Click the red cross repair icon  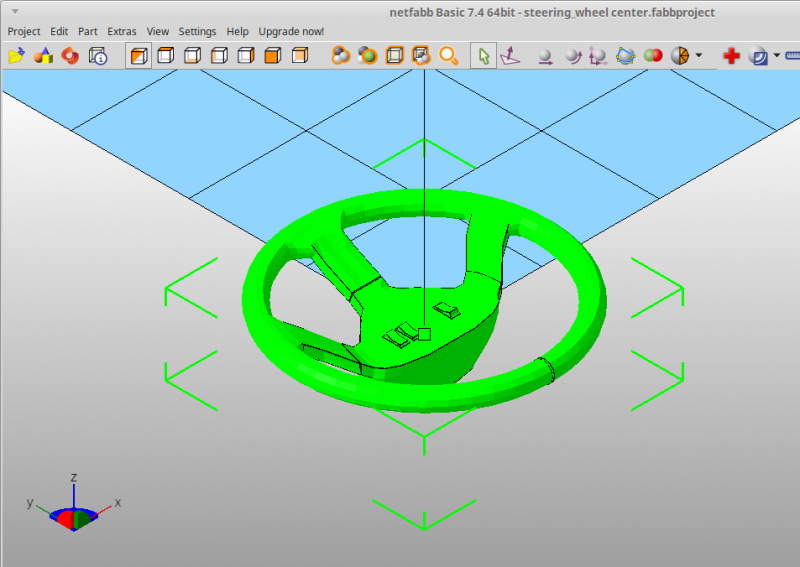click(x=732, y=56)
